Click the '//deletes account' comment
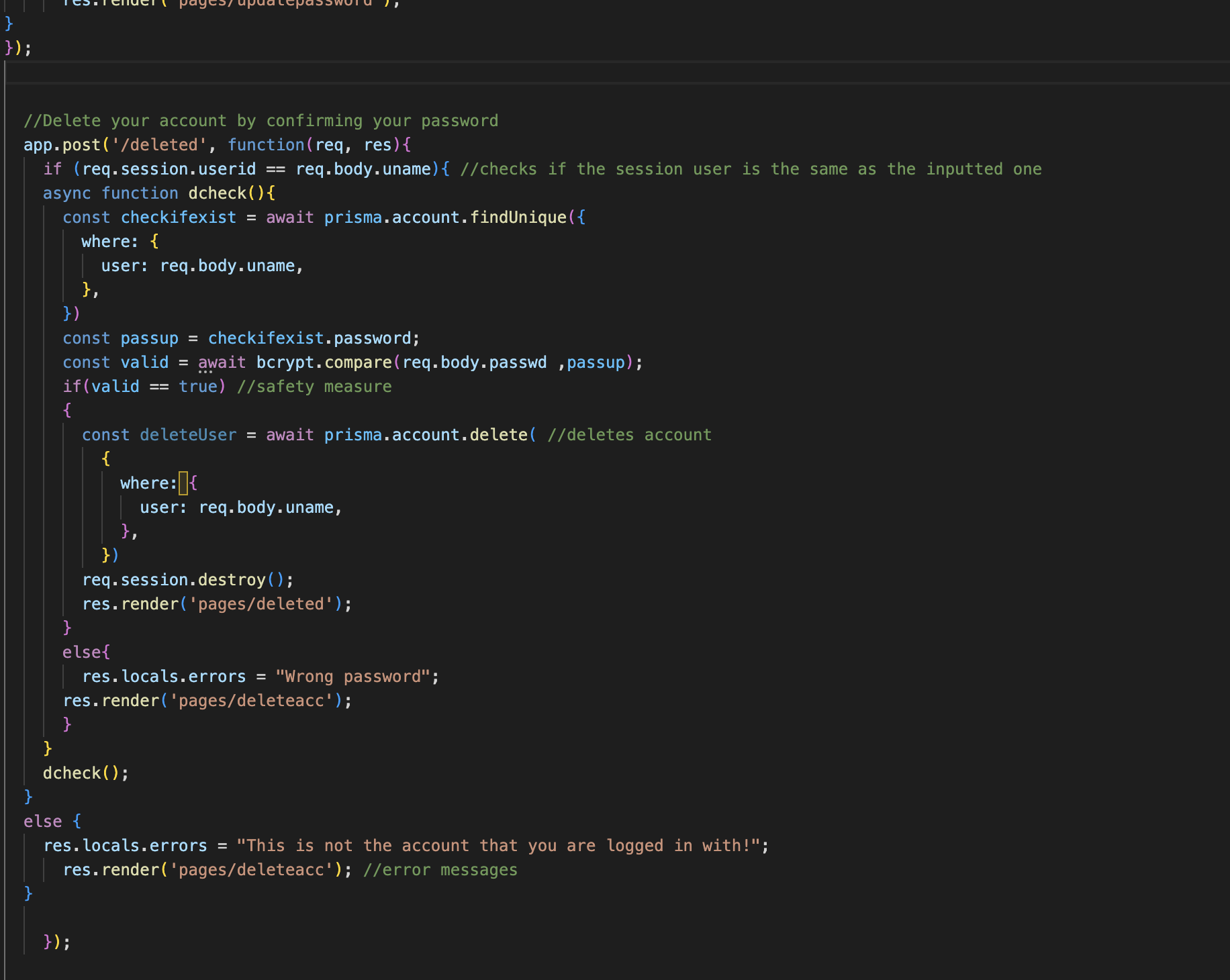Viewport: 1230px width, 980px height. (x=629, y=434)
